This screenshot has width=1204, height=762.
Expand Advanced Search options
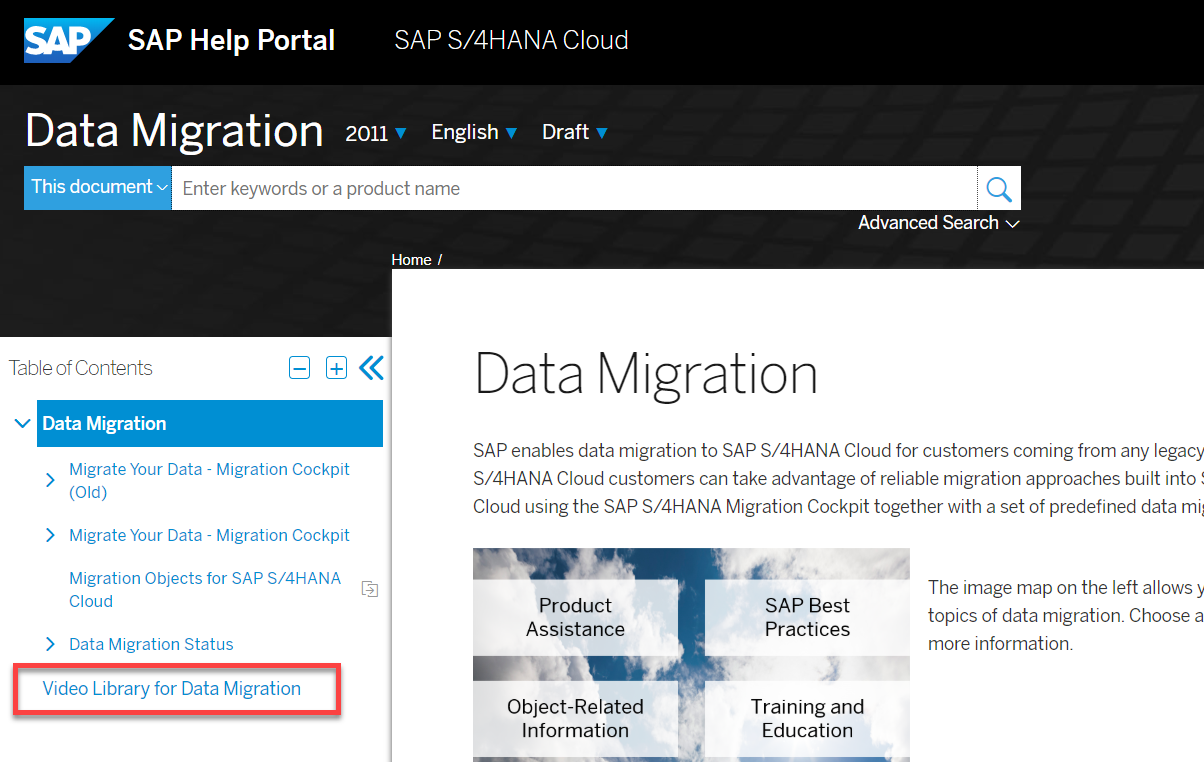(938, 223)
